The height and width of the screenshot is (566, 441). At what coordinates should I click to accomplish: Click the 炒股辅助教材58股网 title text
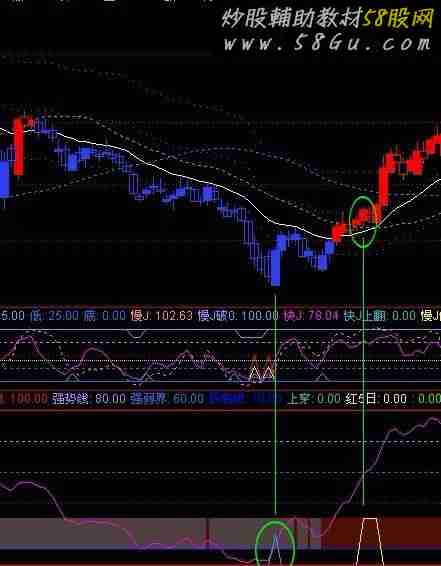pos(327,18)
